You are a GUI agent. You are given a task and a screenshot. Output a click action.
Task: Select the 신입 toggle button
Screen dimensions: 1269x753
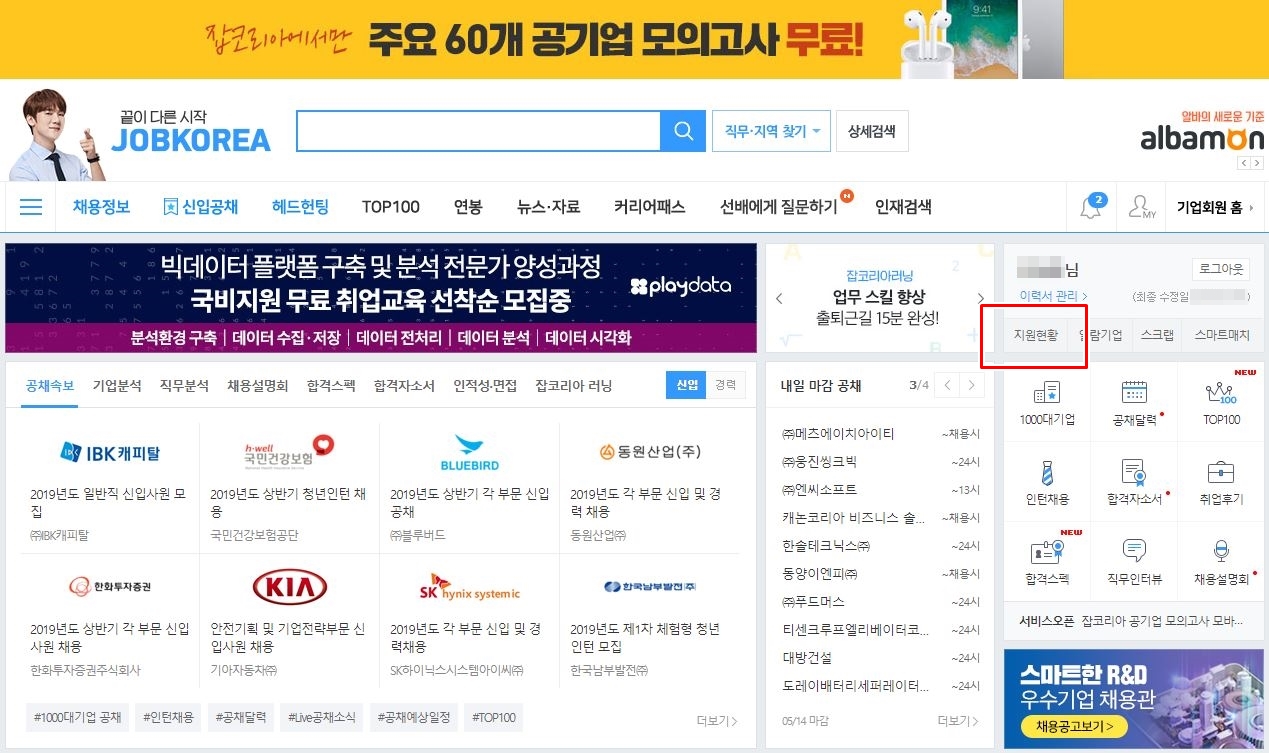pyautogui.click(x=686, y=385)
